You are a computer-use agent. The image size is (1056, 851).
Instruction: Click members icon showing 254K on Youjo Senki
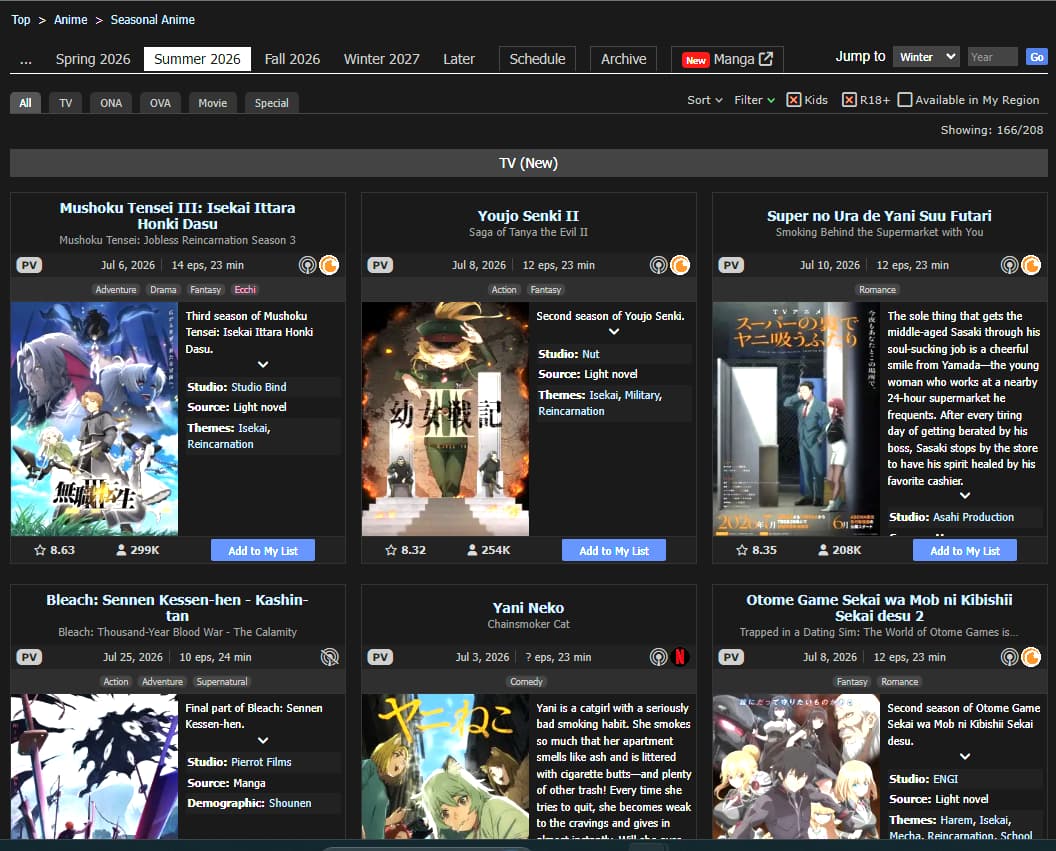tap(472, 550)
